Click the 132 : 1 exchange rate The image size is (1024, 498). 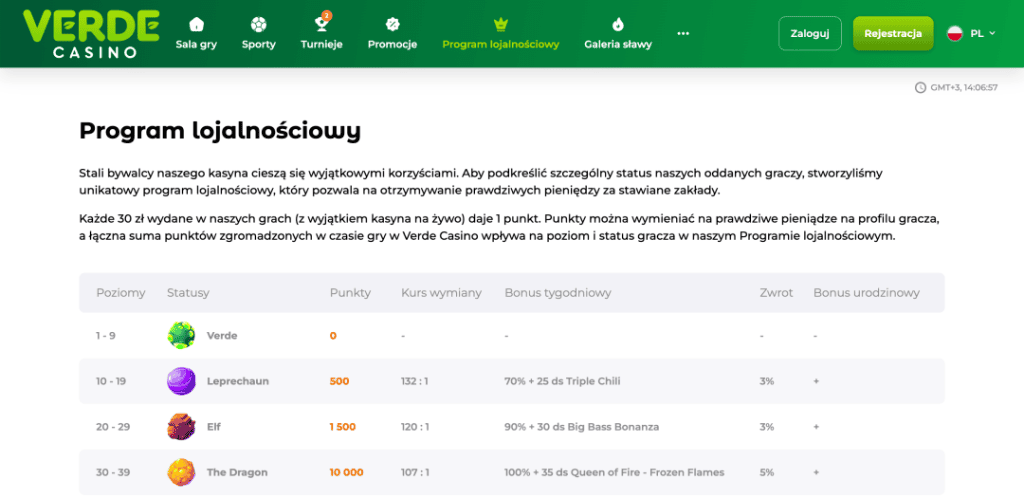coord(415,381)
